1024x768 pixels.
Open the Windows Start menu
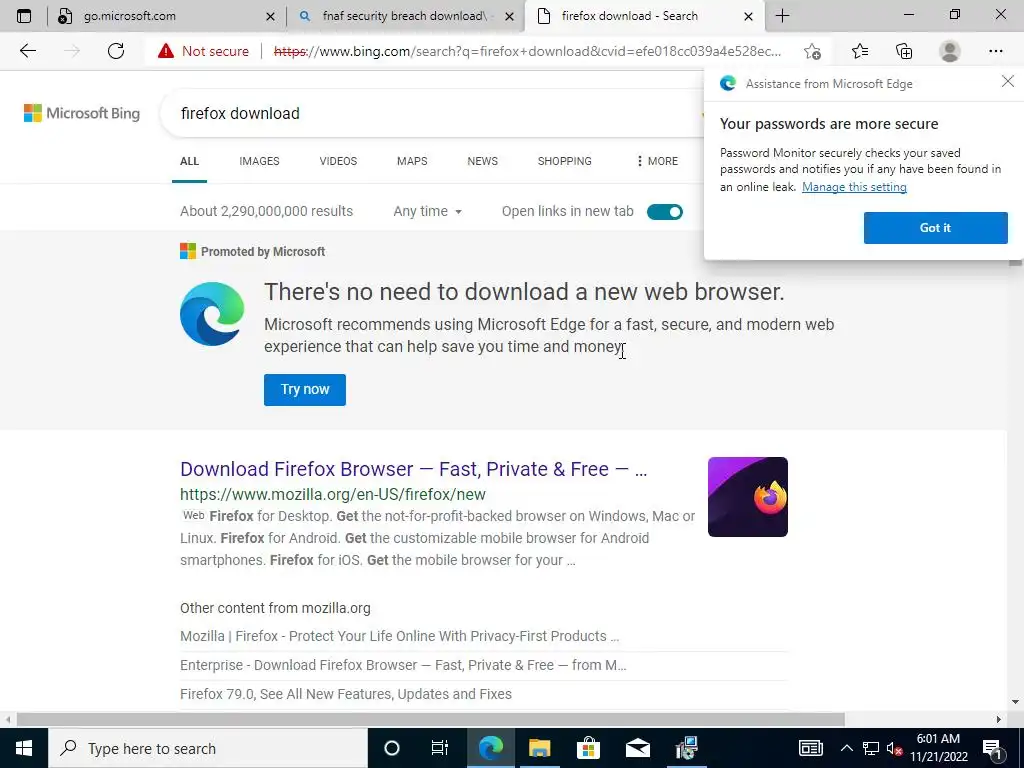coord(24,748)
